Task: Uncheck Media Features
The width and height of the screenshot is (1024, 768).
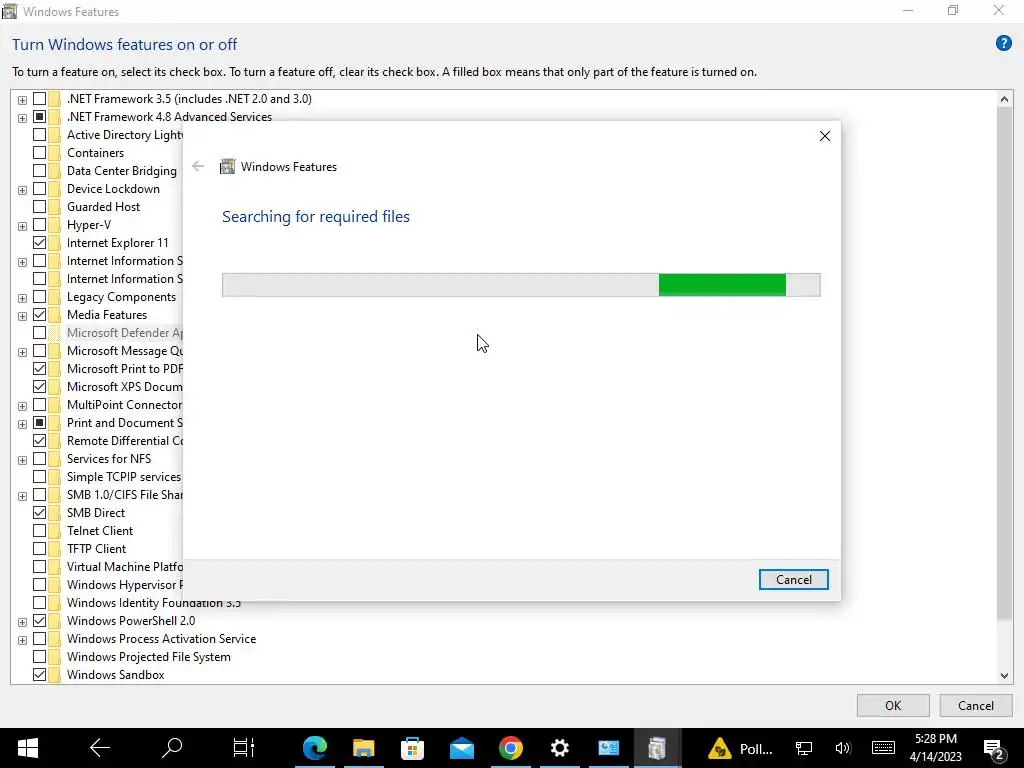Action: tap(39, 315)
